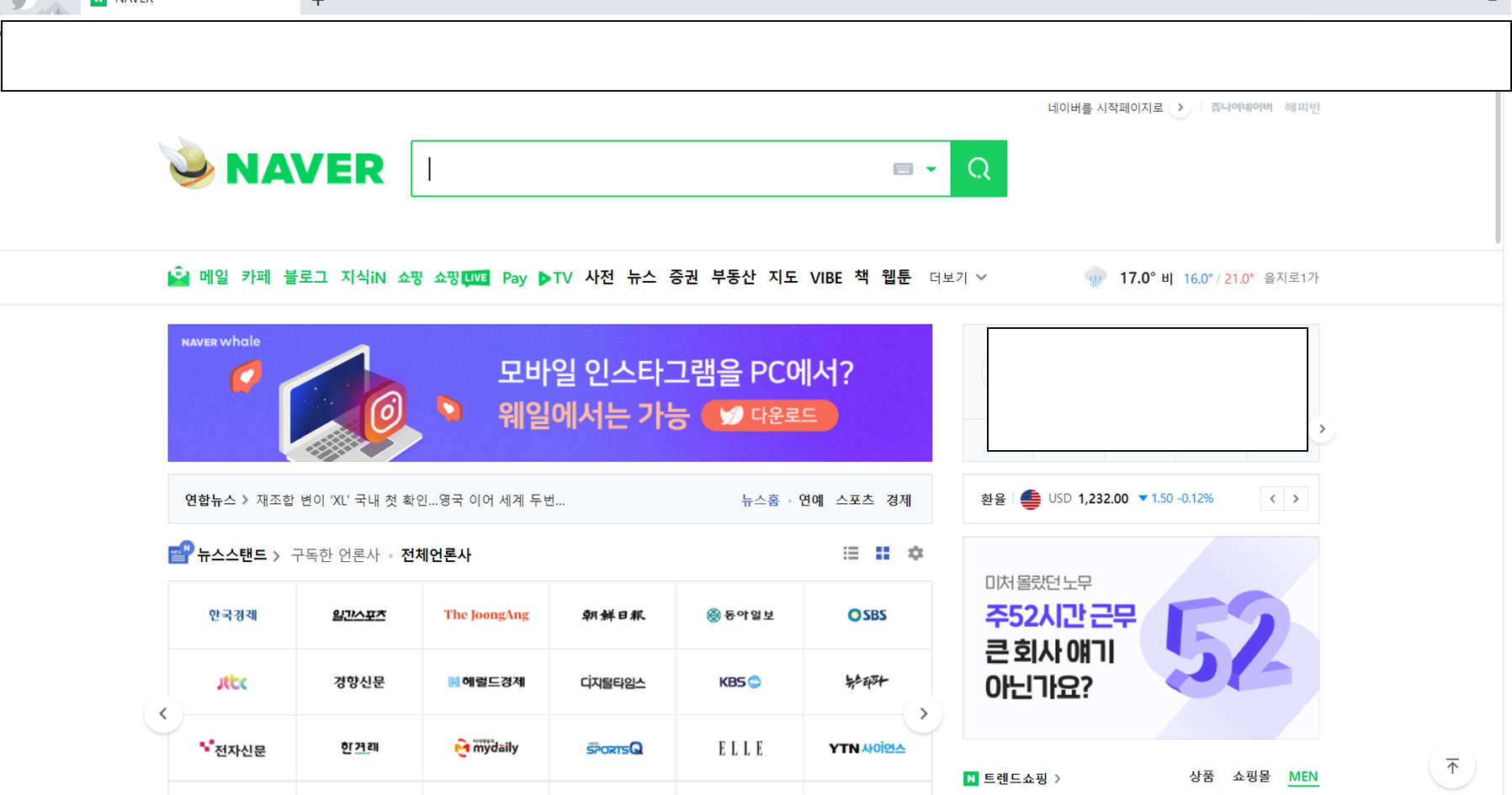Open the 재조합 변이 'XL' news headline
This screenshot has height=795, width=1512.
pos(411,500)
